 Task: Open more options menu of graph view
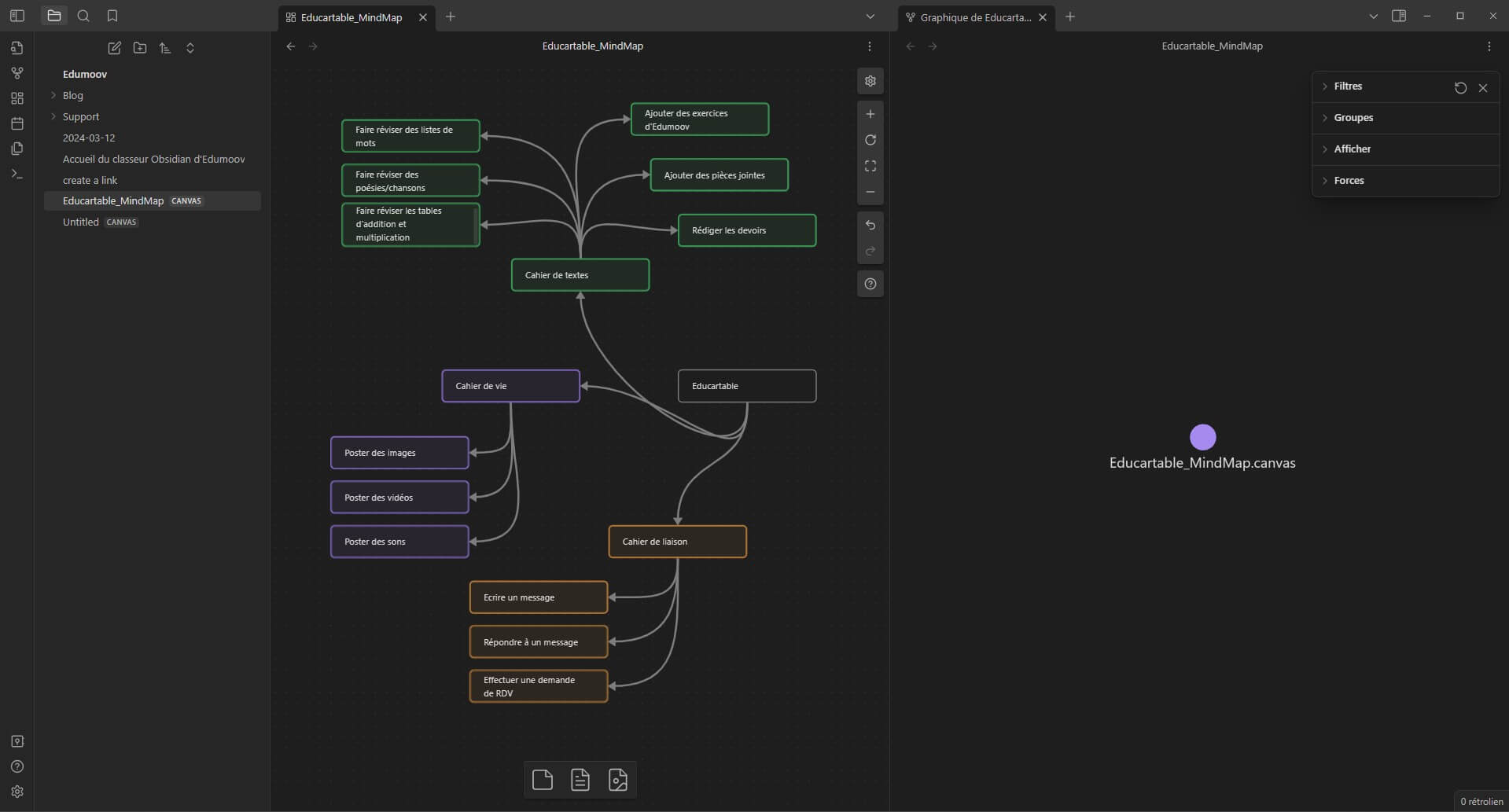point(1489,46)
